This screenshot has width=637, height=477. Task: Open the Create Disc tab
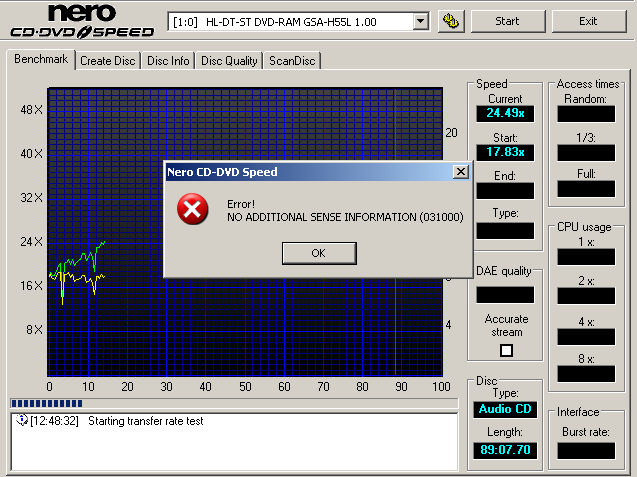pyautogui.click(x=108, y=61)
